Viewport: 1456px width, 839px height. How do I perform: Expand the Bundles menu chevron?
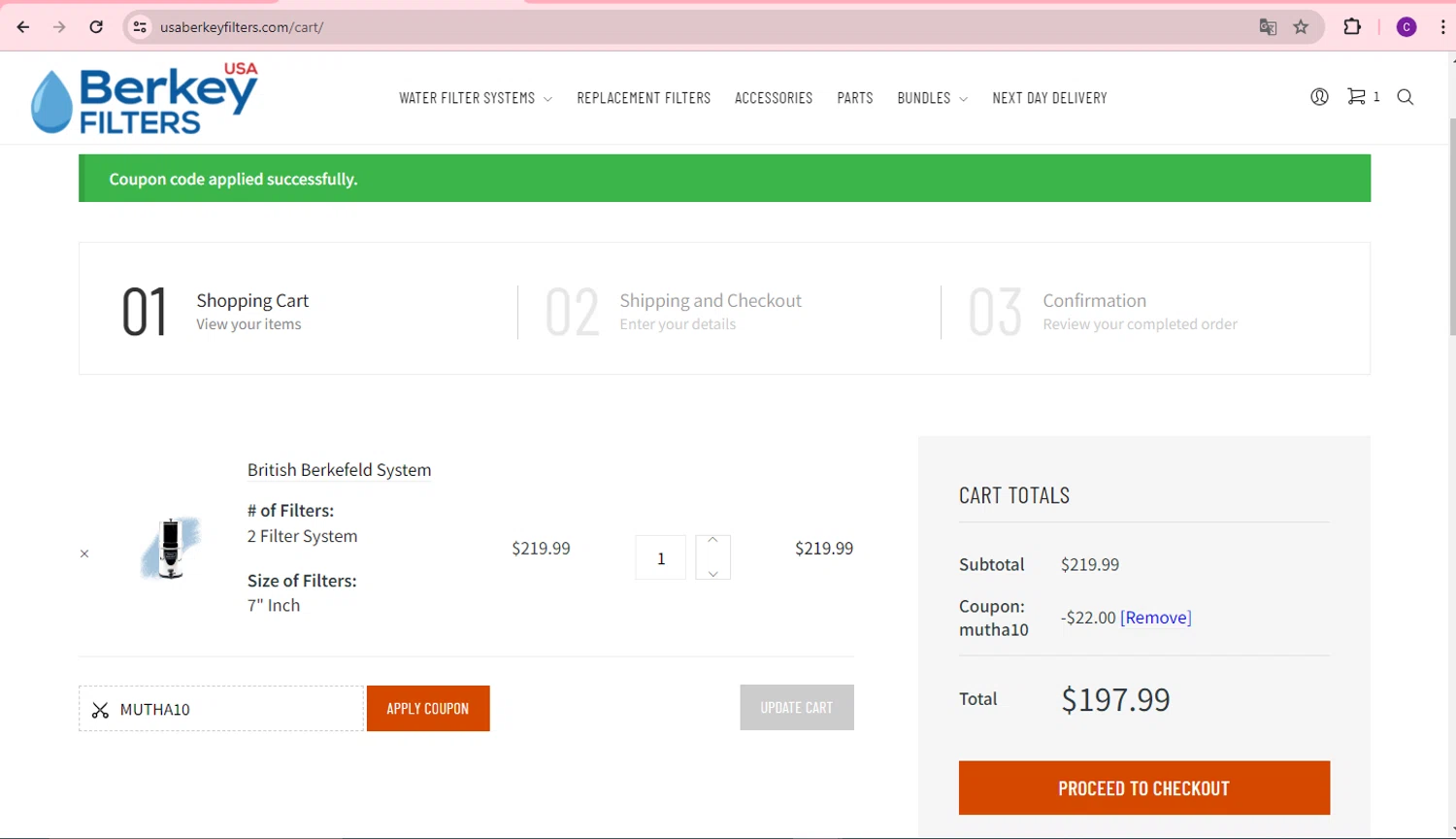[963, 99]
